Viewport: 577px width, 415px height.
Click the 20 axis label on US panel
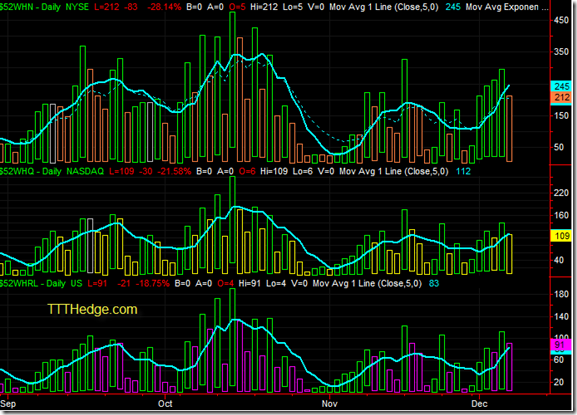[x=559, y=382]
